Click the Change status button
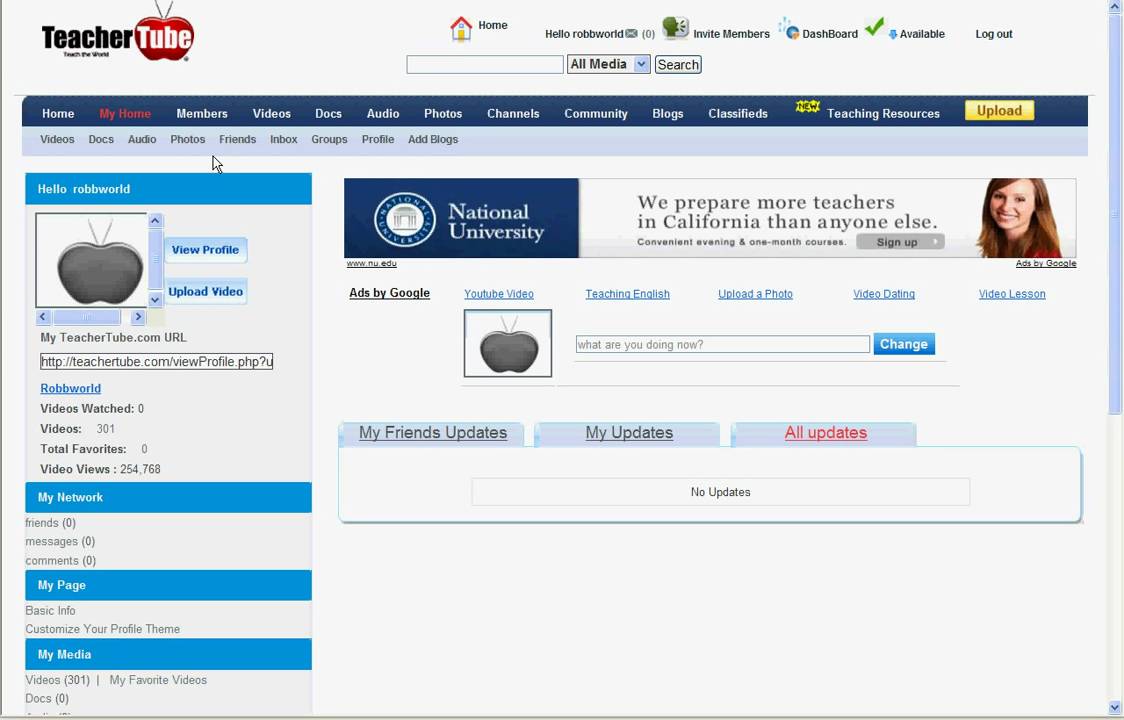The height and width of the screenshot is (720, 1124). click(x=904, y=344)
